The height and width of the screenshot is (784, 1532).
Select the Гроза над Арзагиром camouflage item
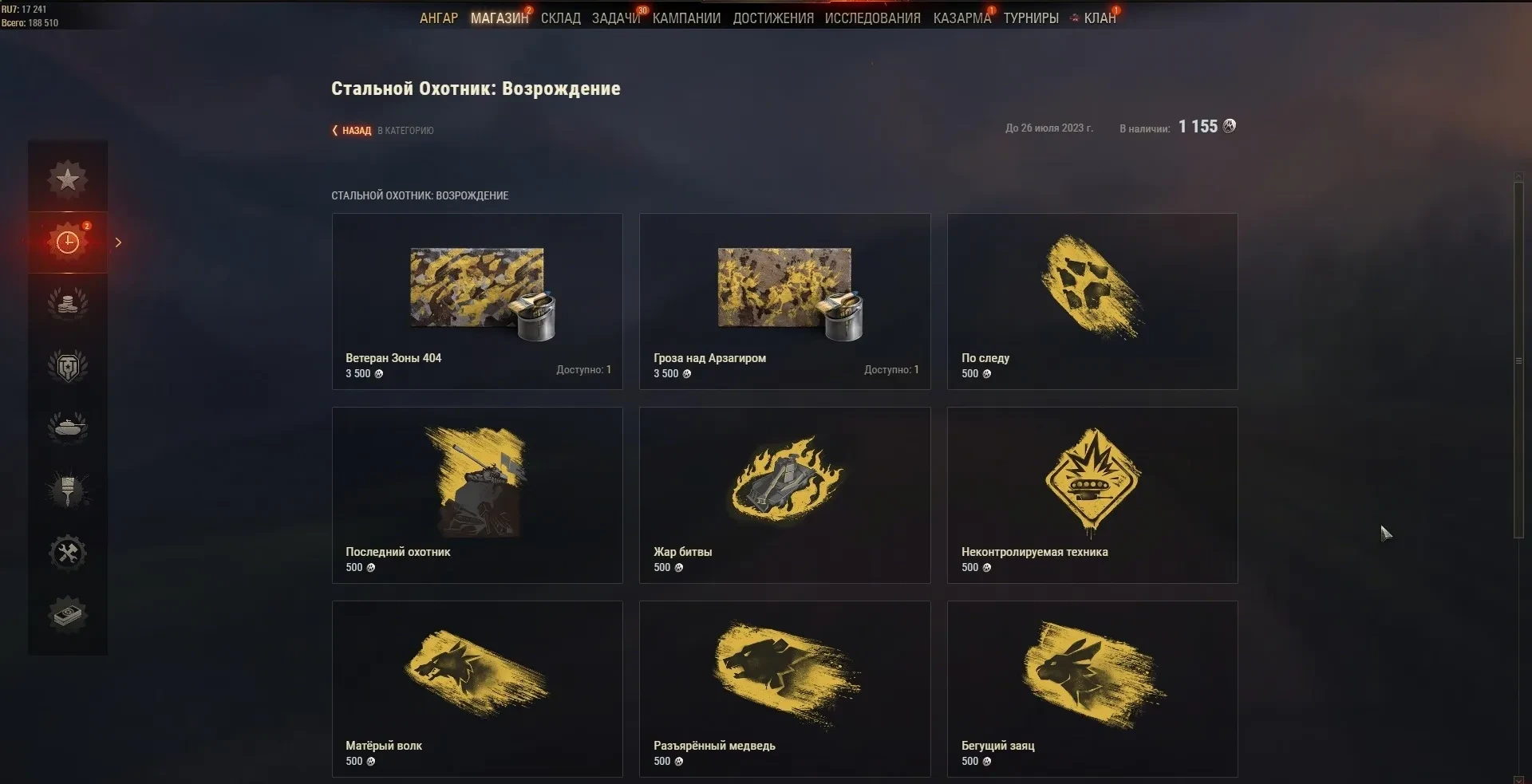coord(784,301)
